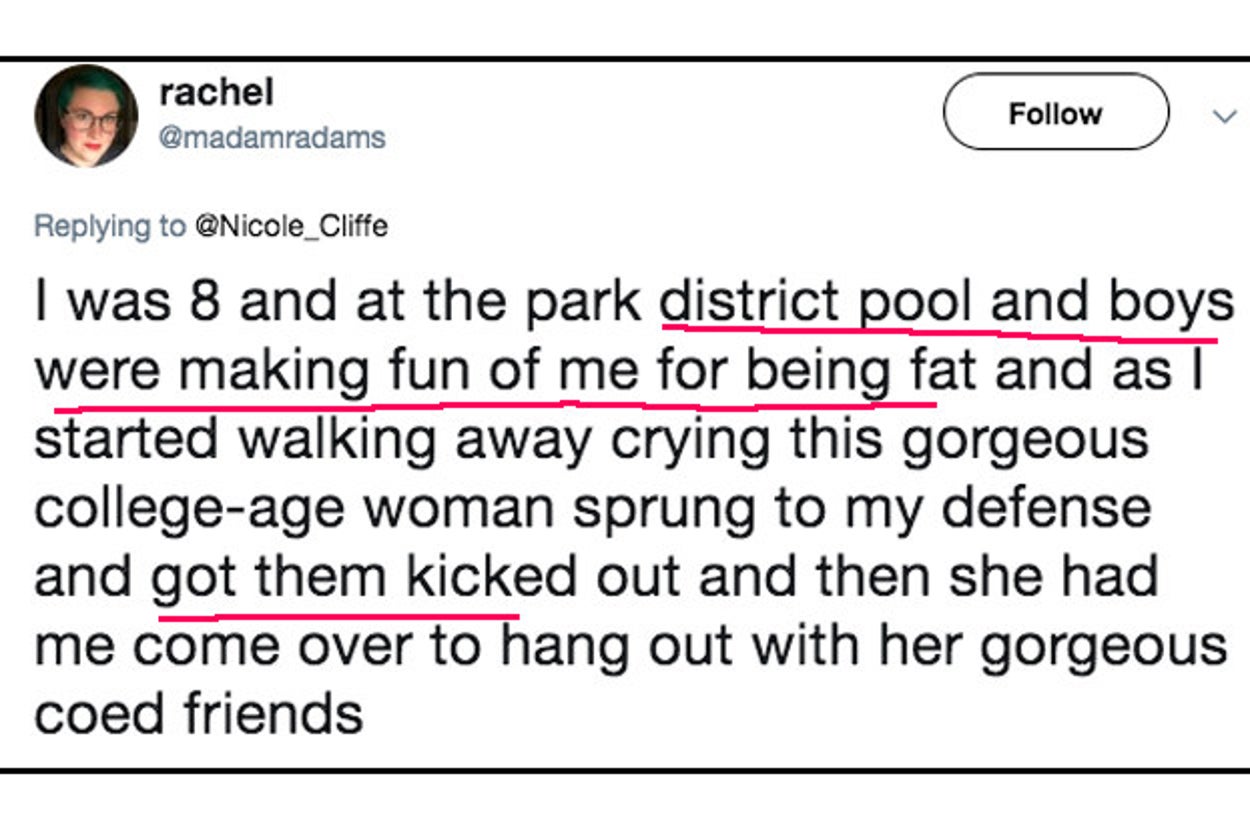Visit the @Nicole_Cliffe mention link
1250x830 pixels.
(x=290, y=227)
